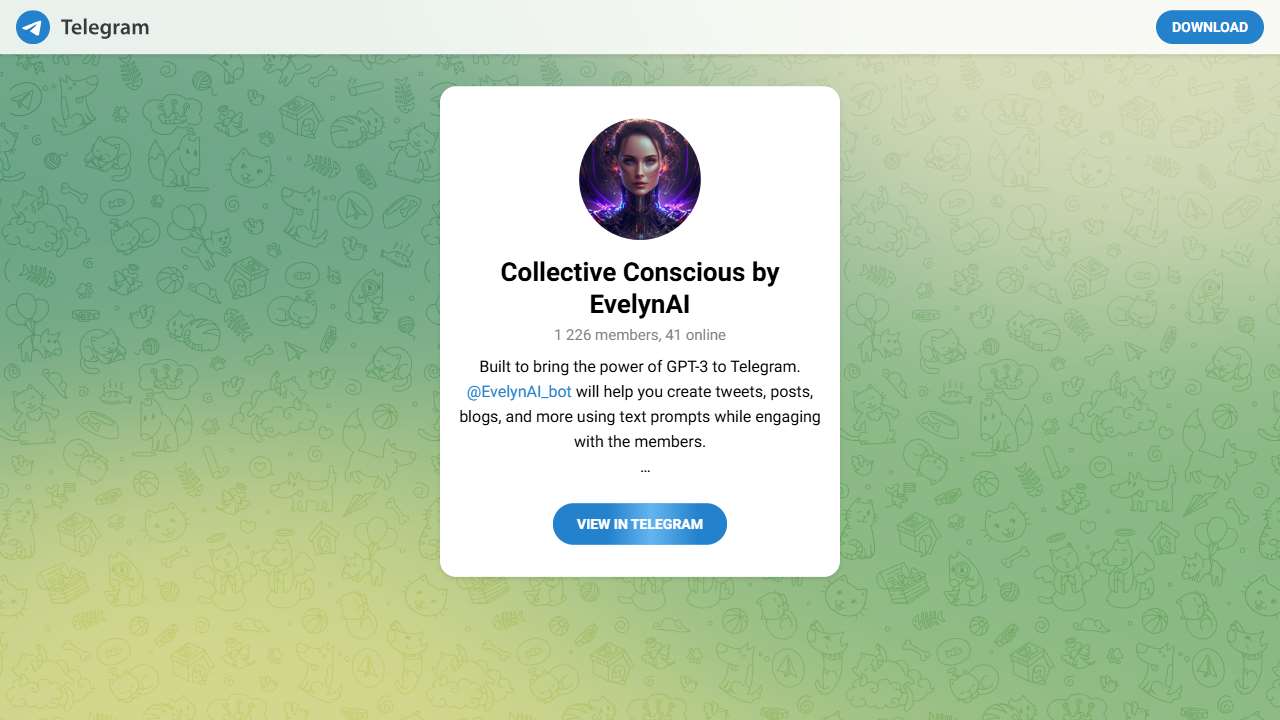This screenshot has width=1280, height=720.
Task: Select the Collective Conscious by EvelynAI title
Action: (640, 287)
